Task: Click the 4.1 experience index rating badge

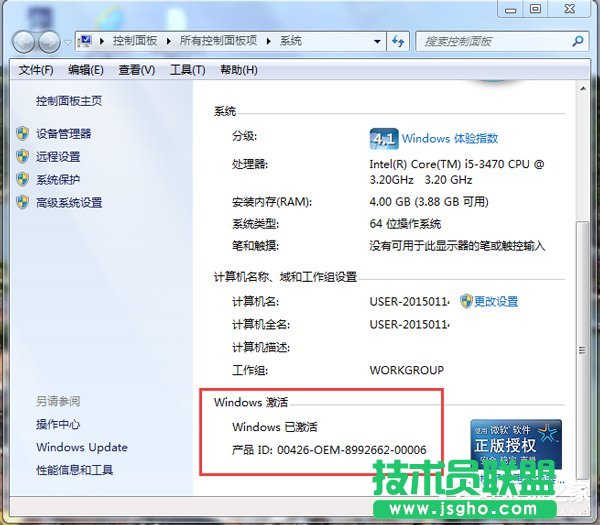Action: [384, 139]
